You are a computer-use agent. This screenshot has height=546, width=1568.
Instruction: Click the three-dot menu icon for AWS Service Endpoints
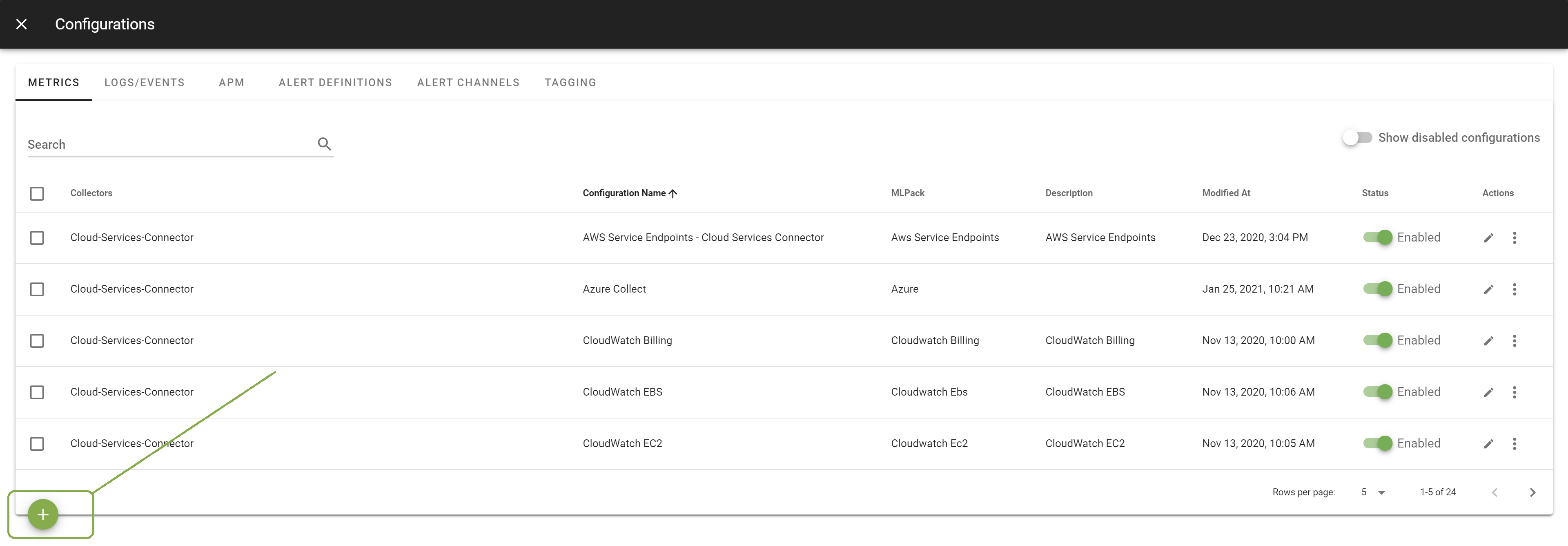coord(1517,238)
